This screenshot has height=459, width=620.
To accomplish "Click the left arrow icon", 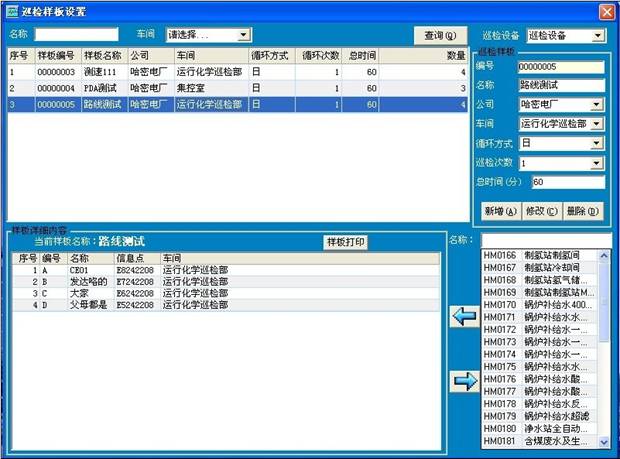I will coord(463,317).
